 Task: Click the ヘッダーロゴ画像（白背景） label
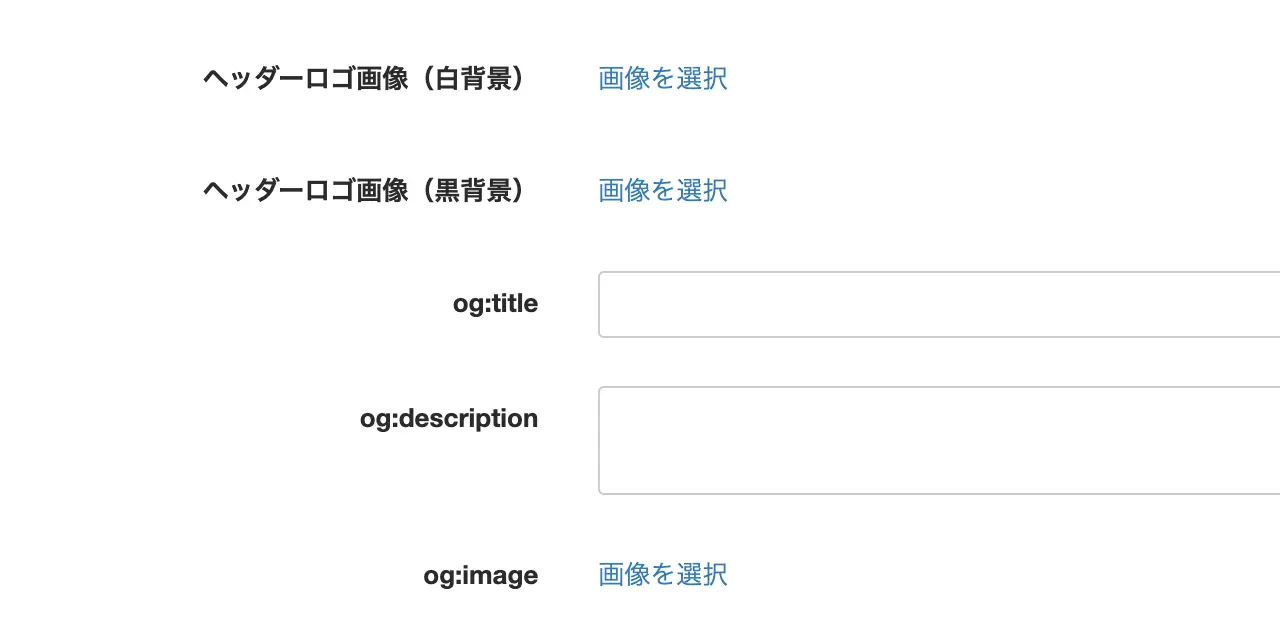364,78
